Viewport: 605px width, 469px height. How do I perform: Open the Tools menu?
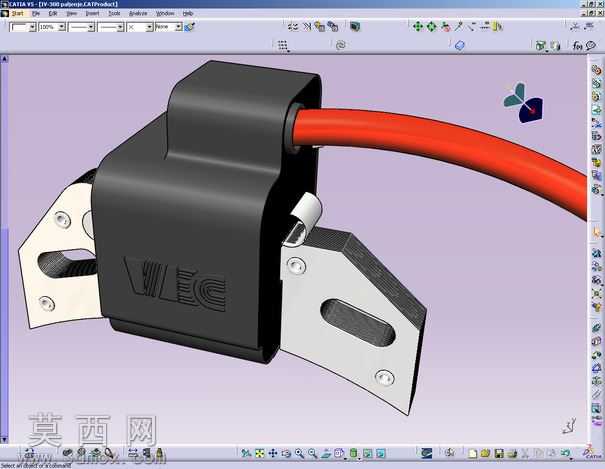(114, 13)
